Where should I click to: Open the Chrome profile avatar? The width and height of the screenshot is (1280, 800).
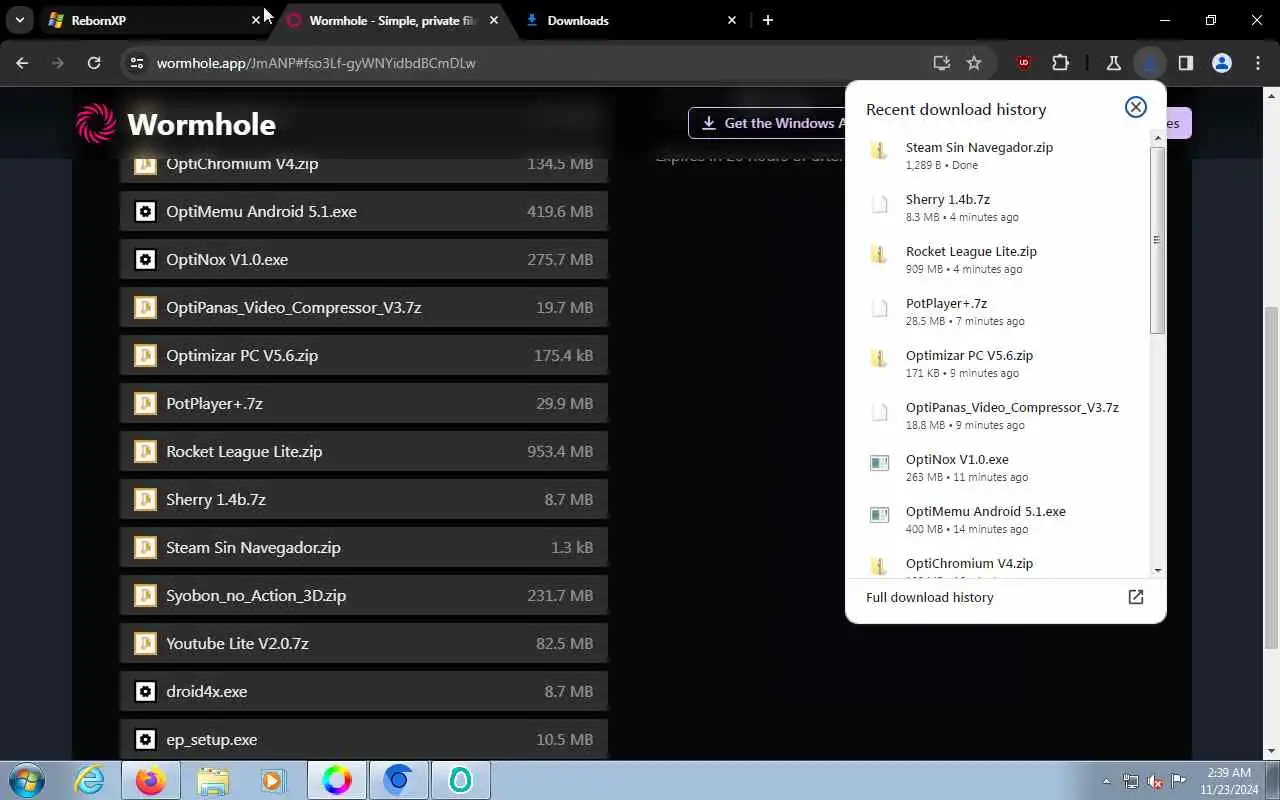1222,63
